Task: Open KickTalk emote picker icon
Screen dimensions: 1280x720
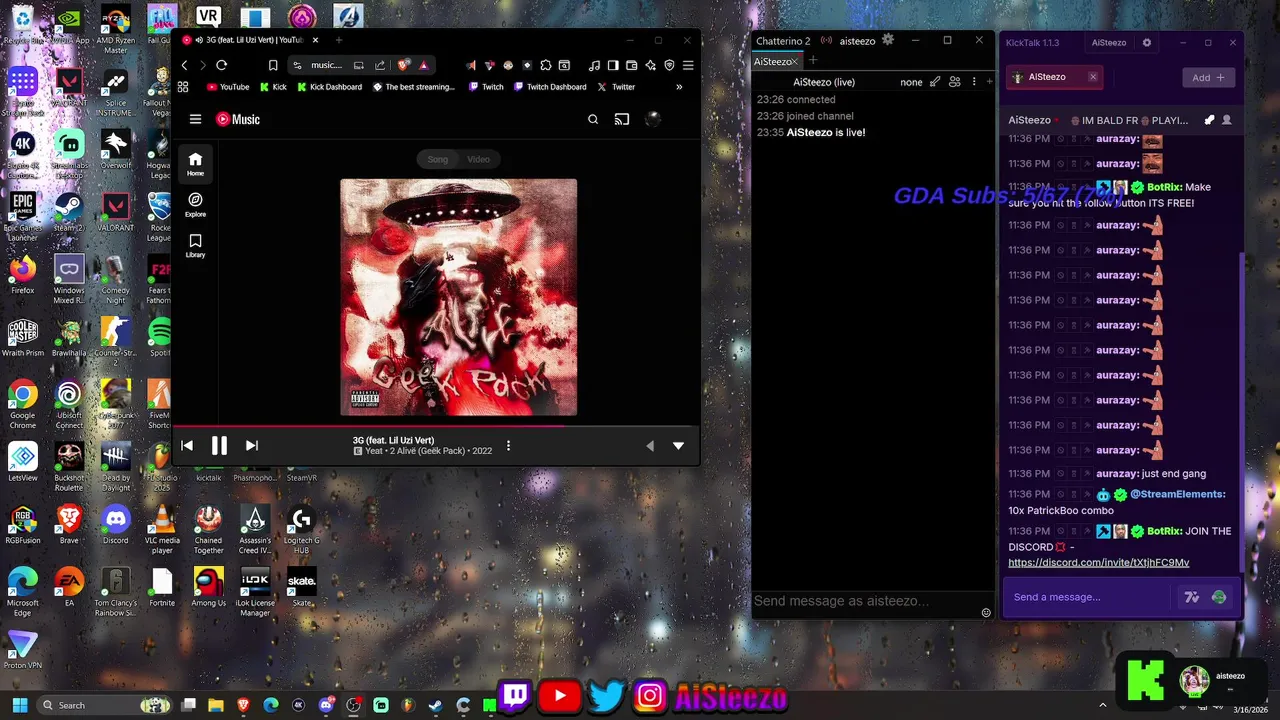Action: click(1218, 597)
